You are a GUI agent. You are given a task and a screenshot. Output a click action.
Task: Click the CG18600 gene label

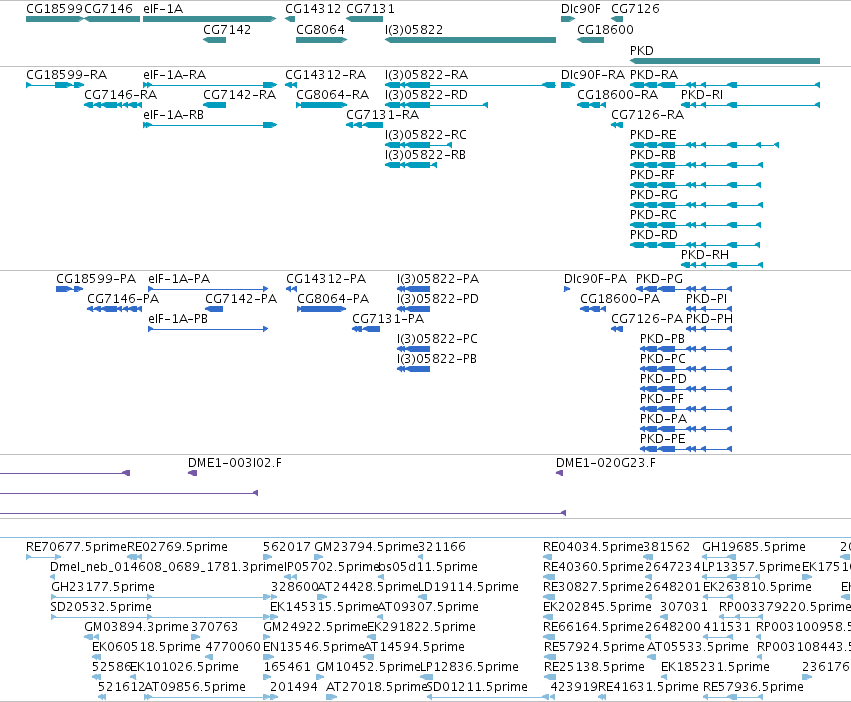pyautogui.click(x=605, y=30)
